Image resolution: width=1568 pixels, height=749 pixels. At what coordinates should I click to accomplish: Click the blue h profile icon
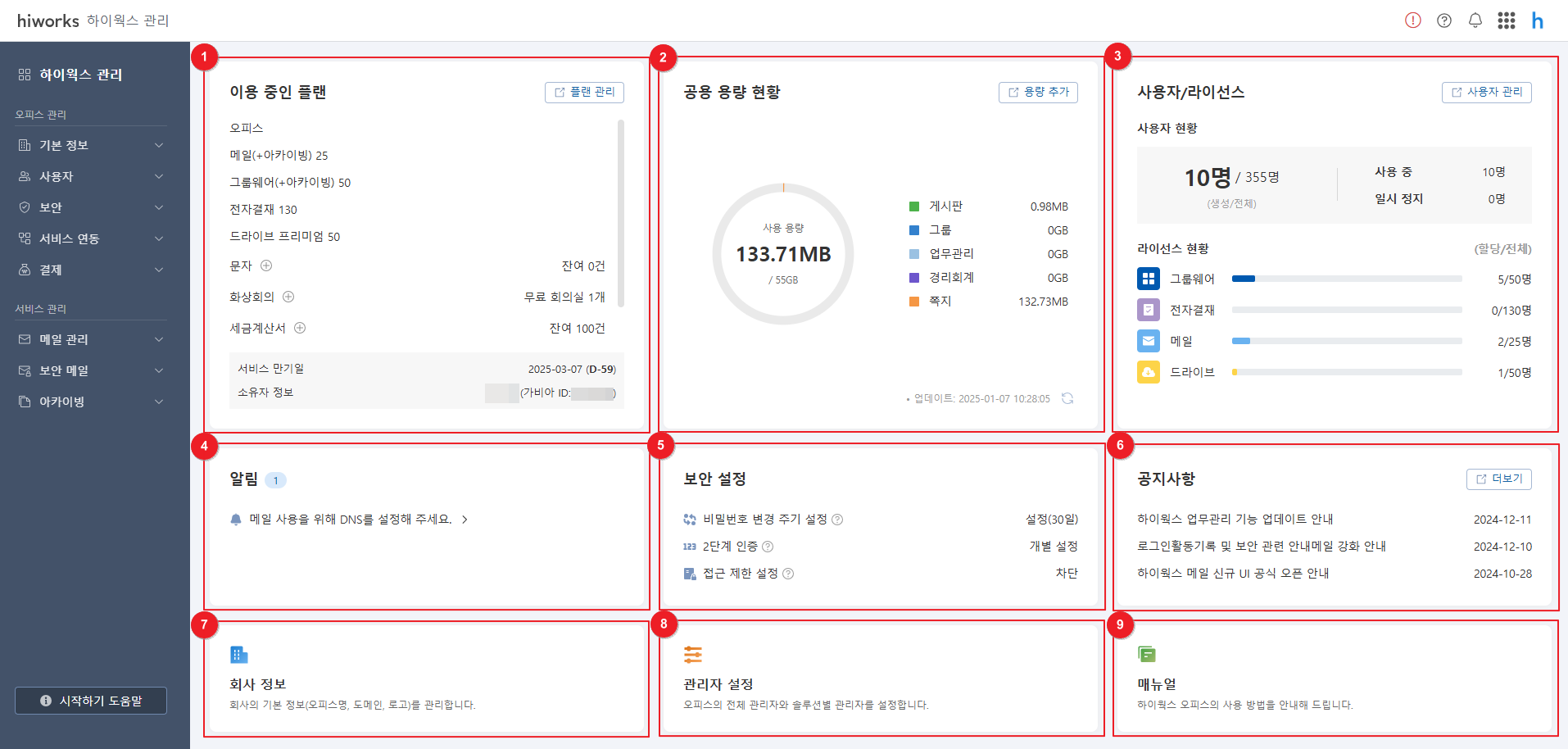(1538, 20)
